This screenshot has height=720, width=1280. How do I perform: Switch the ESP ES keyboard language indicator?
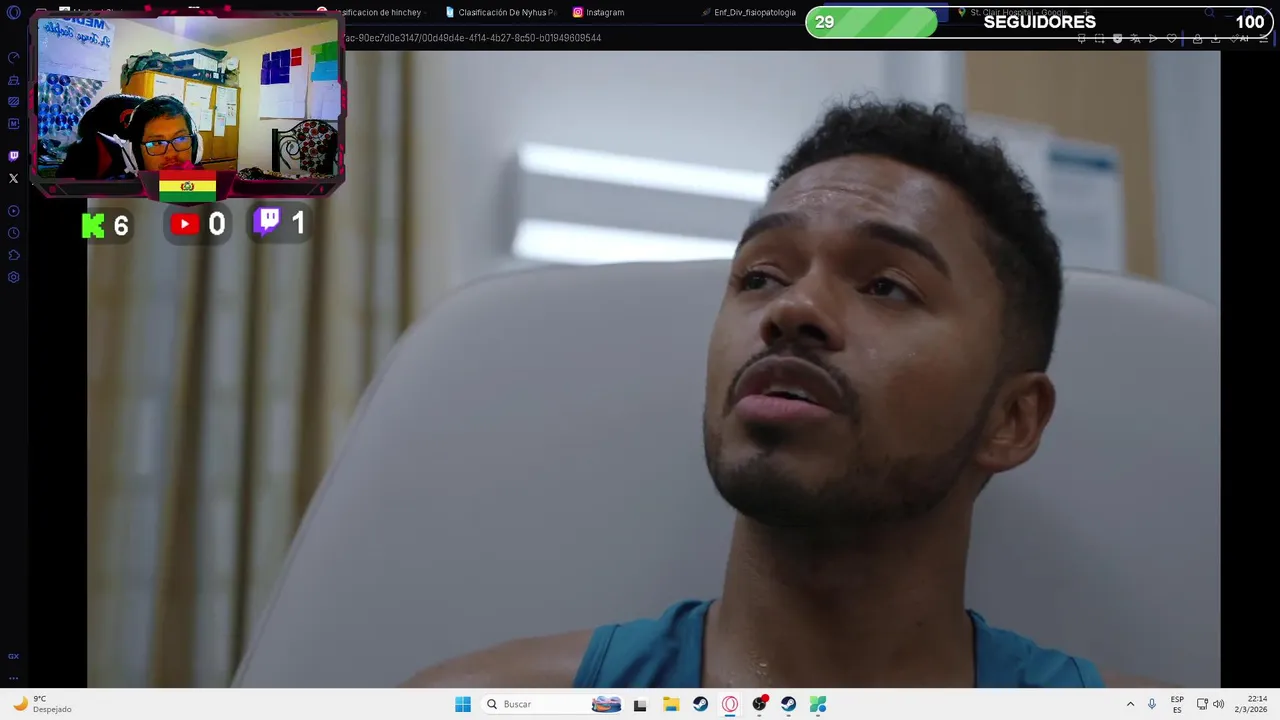(x=1177, y=704)
